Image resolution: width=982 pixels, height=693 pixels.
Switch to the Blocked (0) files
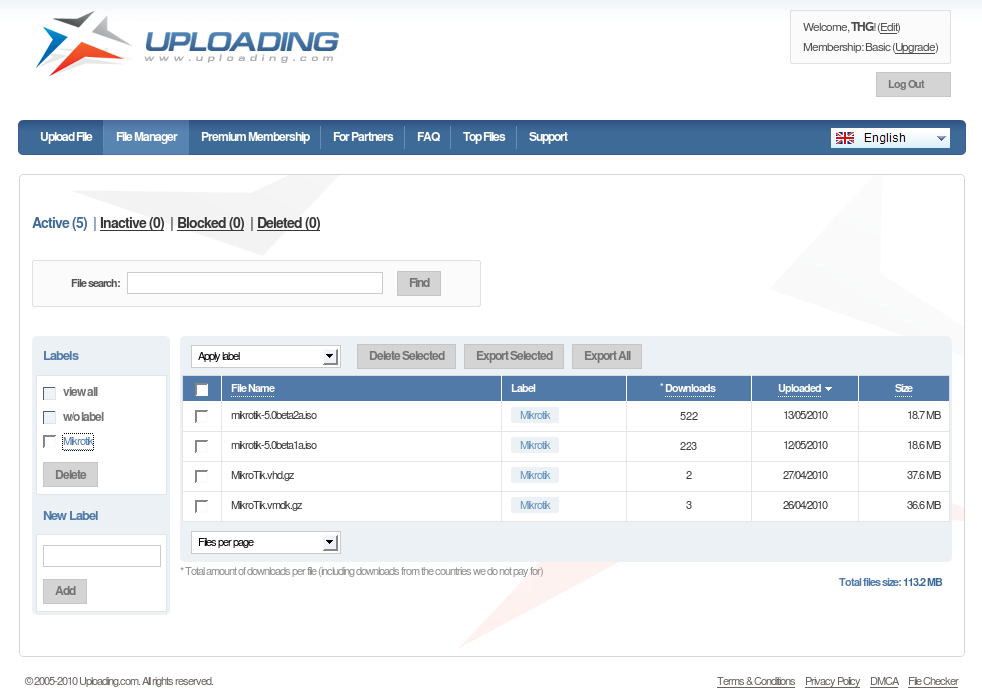pos(210,223)
